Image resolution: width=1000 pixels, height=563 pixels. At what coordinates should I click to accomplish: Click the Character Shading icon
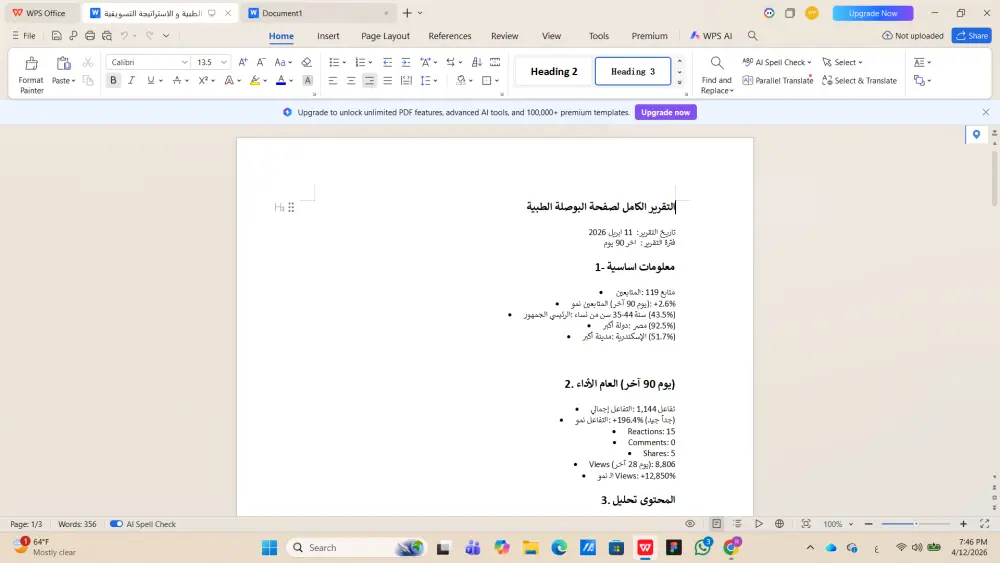(307, 80)
